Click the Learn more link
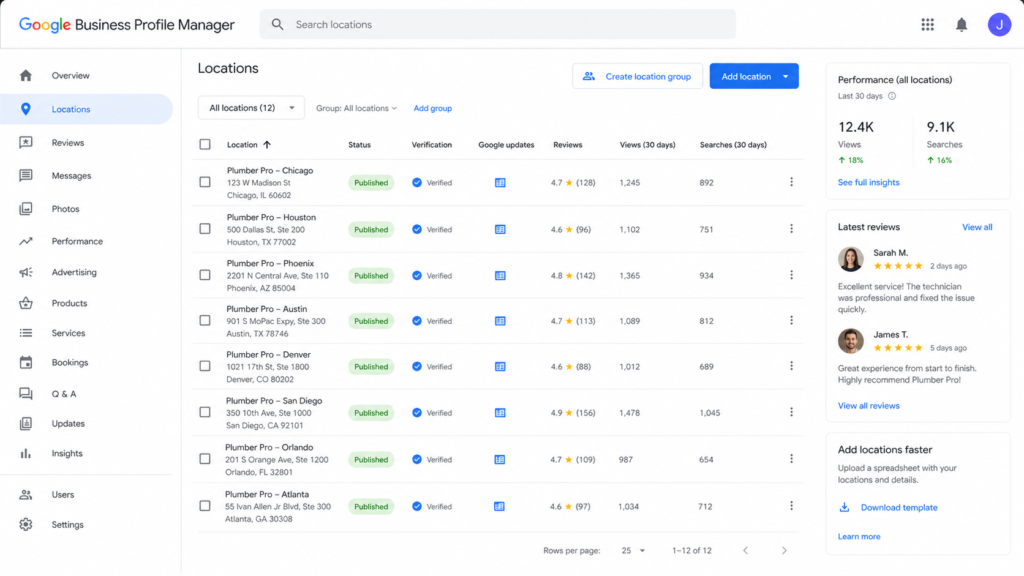 click(x=859, y=536)
